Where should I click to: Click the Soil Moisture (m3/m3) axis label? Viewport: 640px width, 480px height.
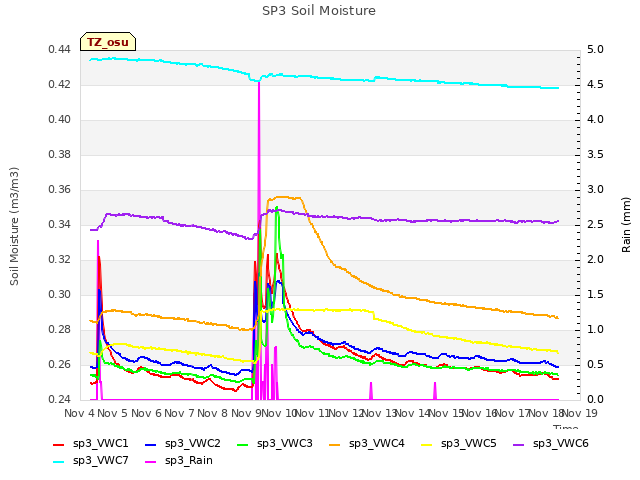coord(14,226)
